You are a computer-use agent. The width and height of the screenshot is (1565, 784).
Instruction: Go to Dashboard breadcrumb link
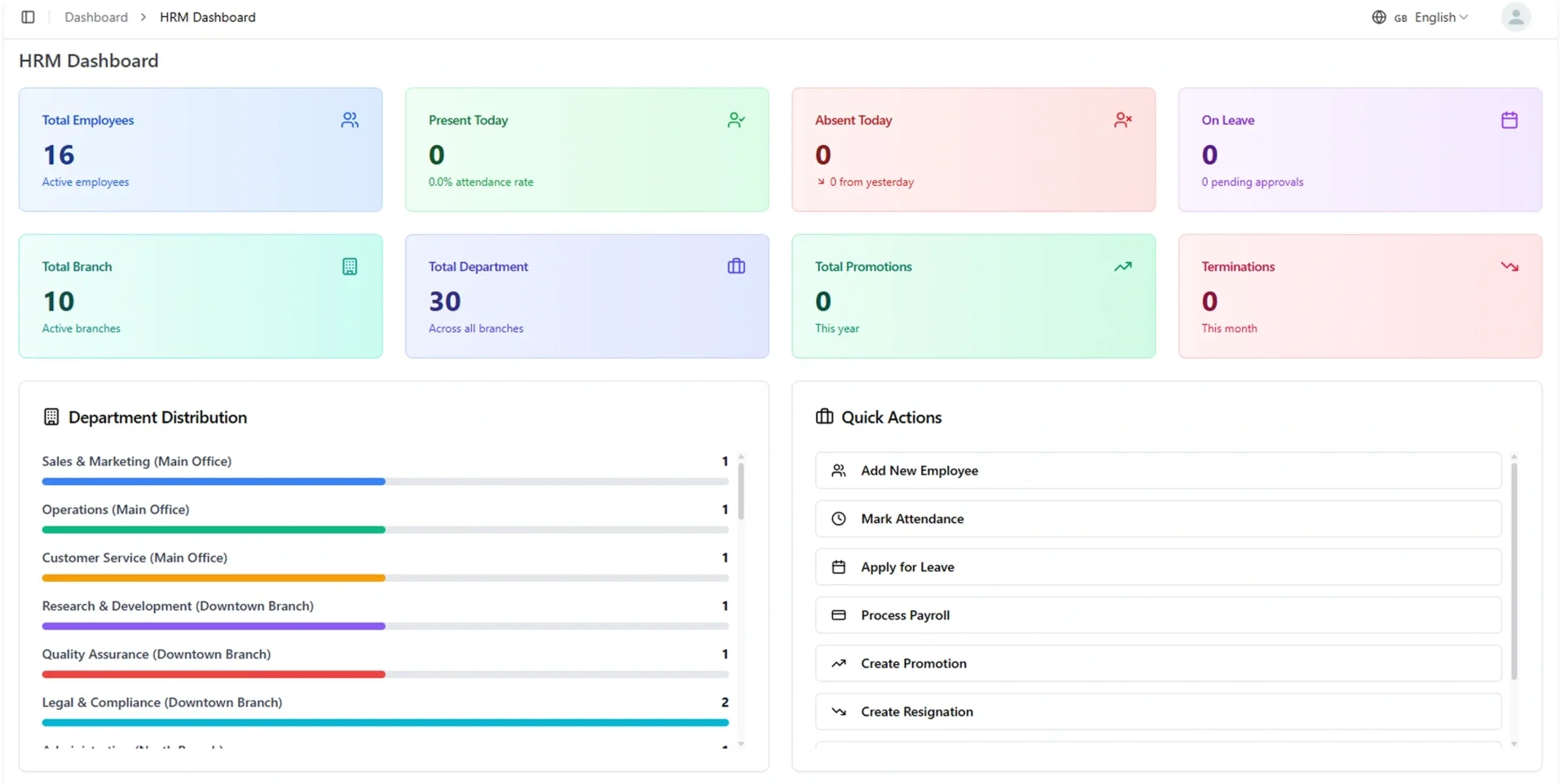pos(96,17)
